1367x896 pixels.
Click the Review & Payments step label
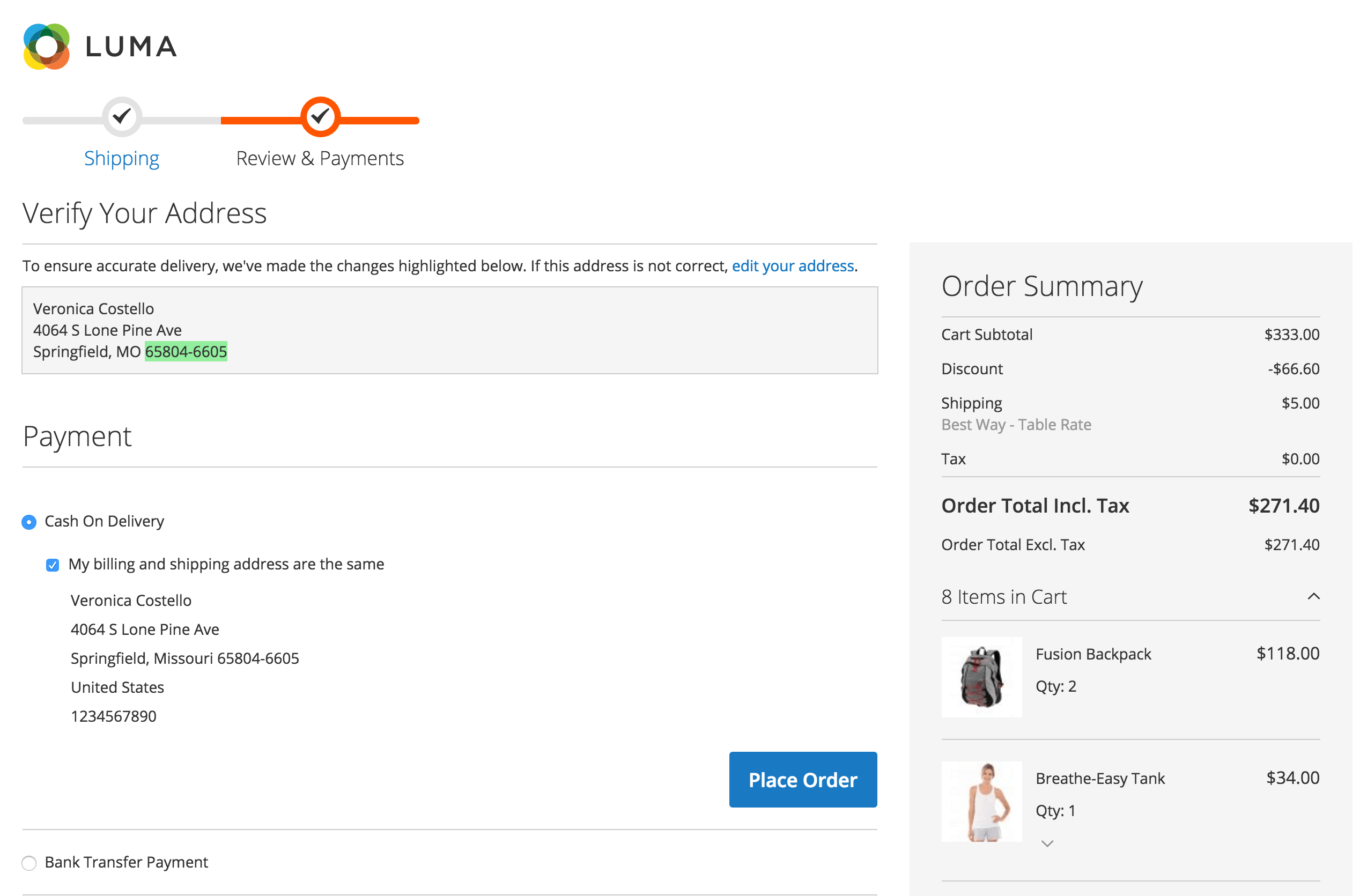pyautogui.click(x=320, y=159)
